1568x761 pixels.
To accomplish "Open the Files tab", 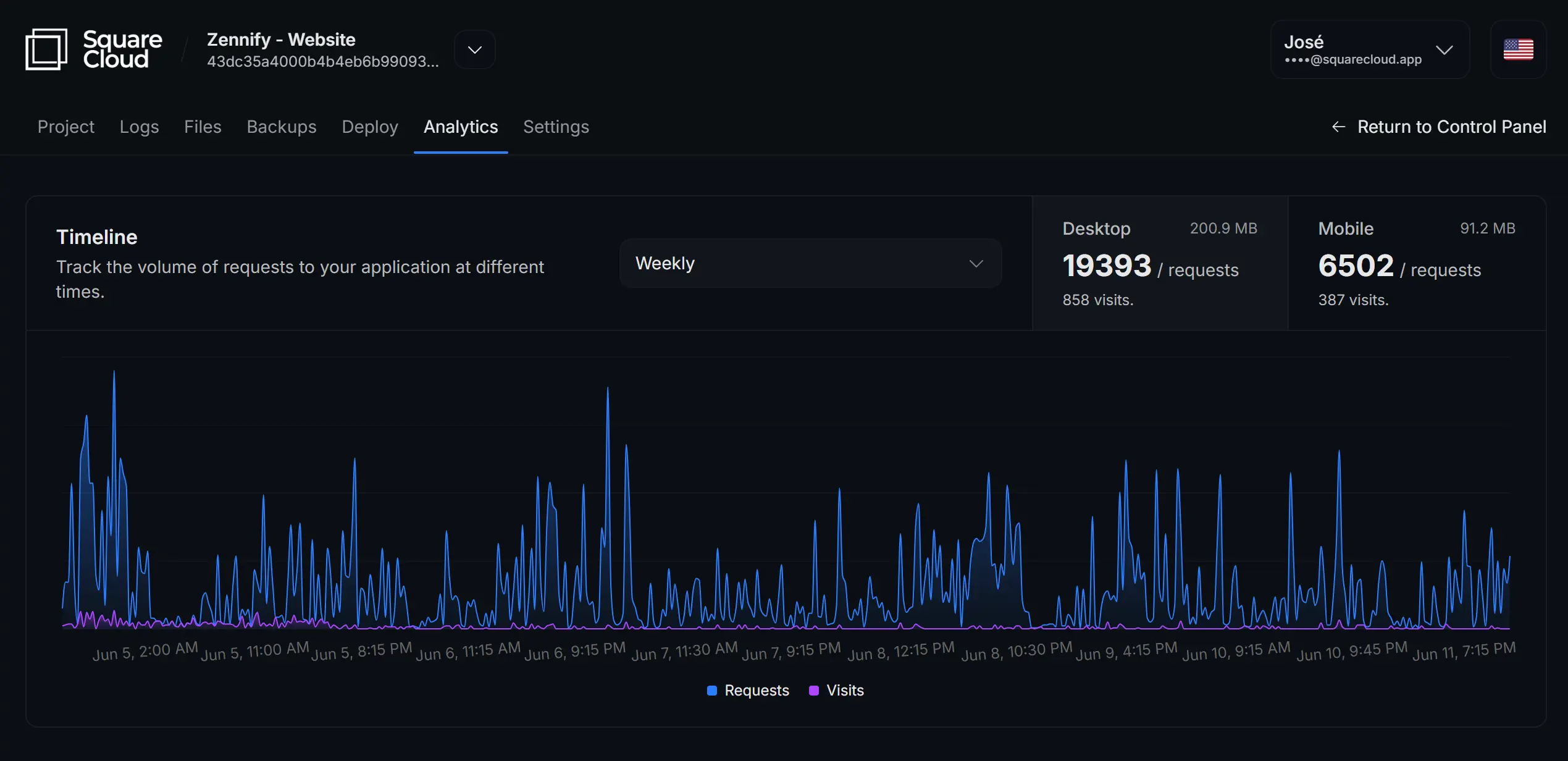I will 203,127.
